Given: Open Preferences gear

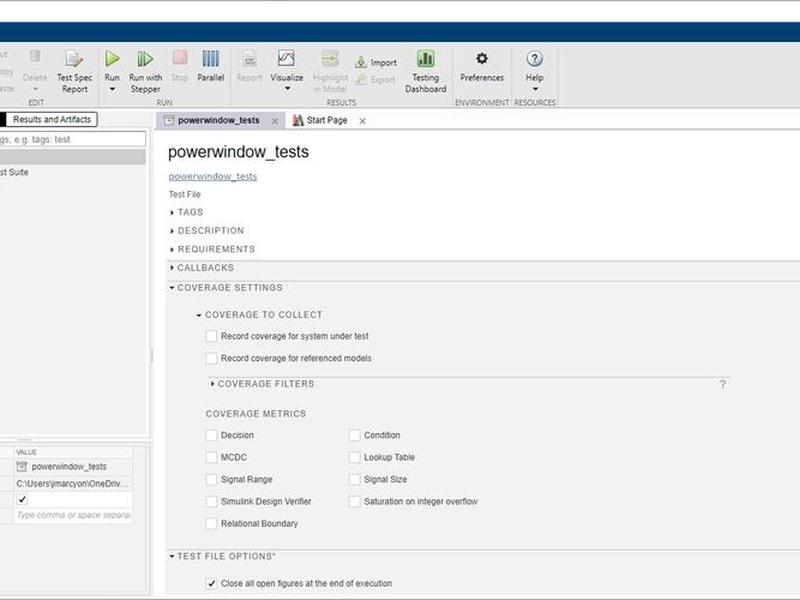Looking at the screenshot, I should coord(482,58).
